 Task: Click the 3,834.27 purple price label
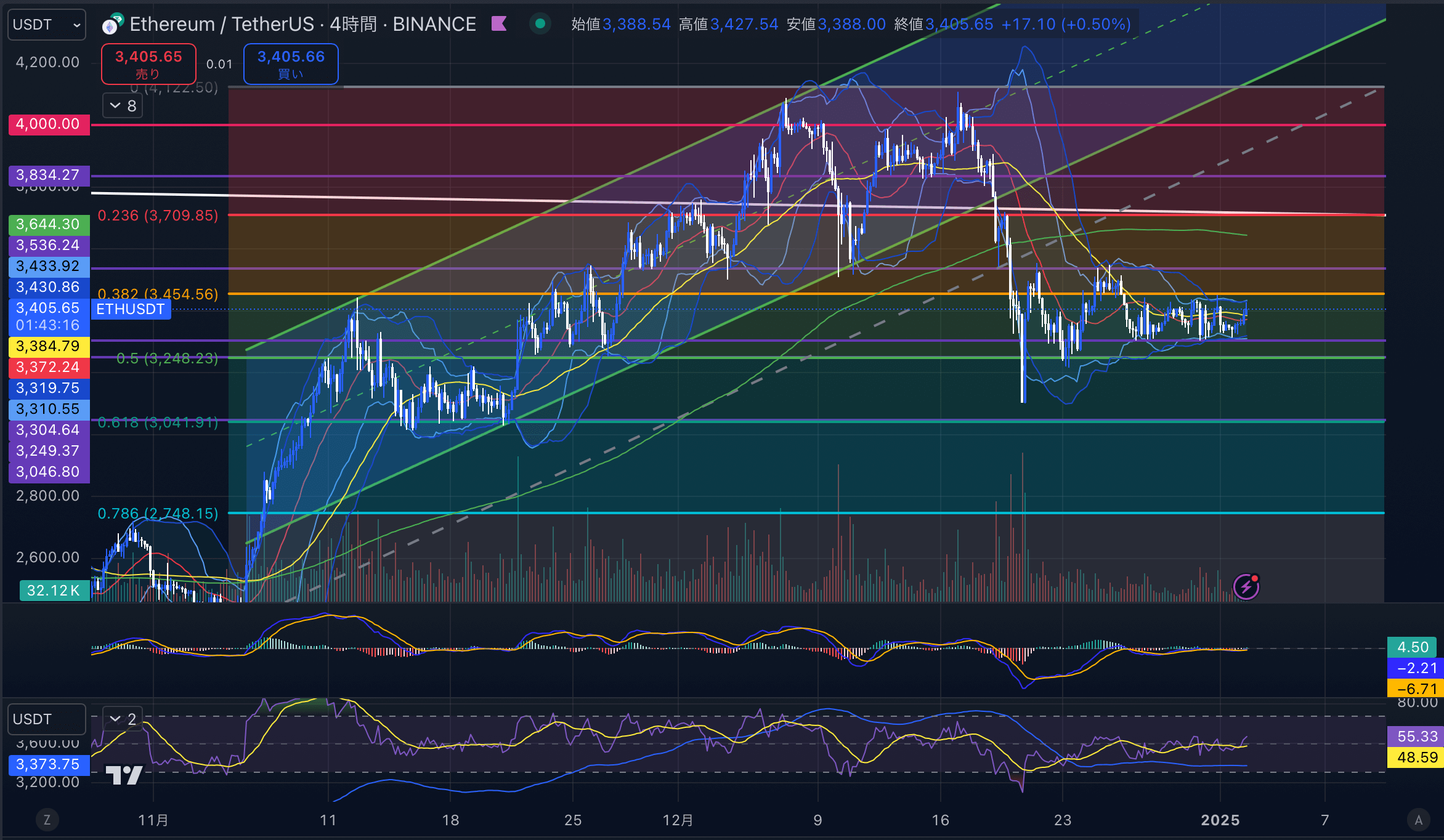(x=49, y=175)
